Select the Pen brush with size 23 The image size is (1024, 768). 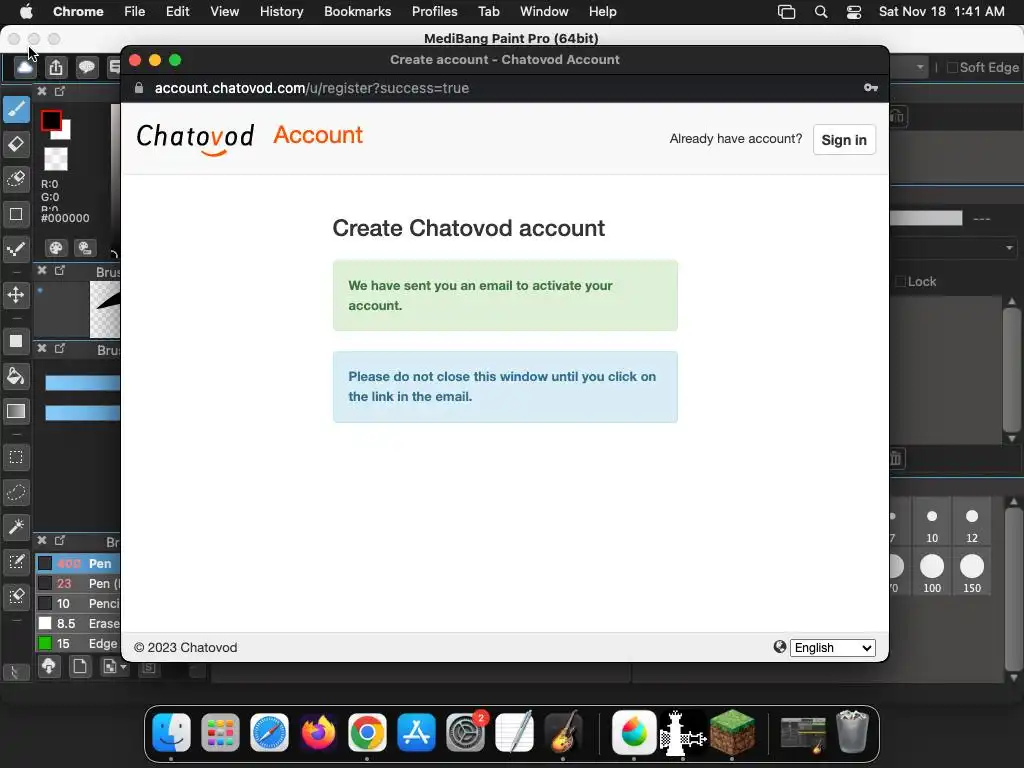[77, 584]
